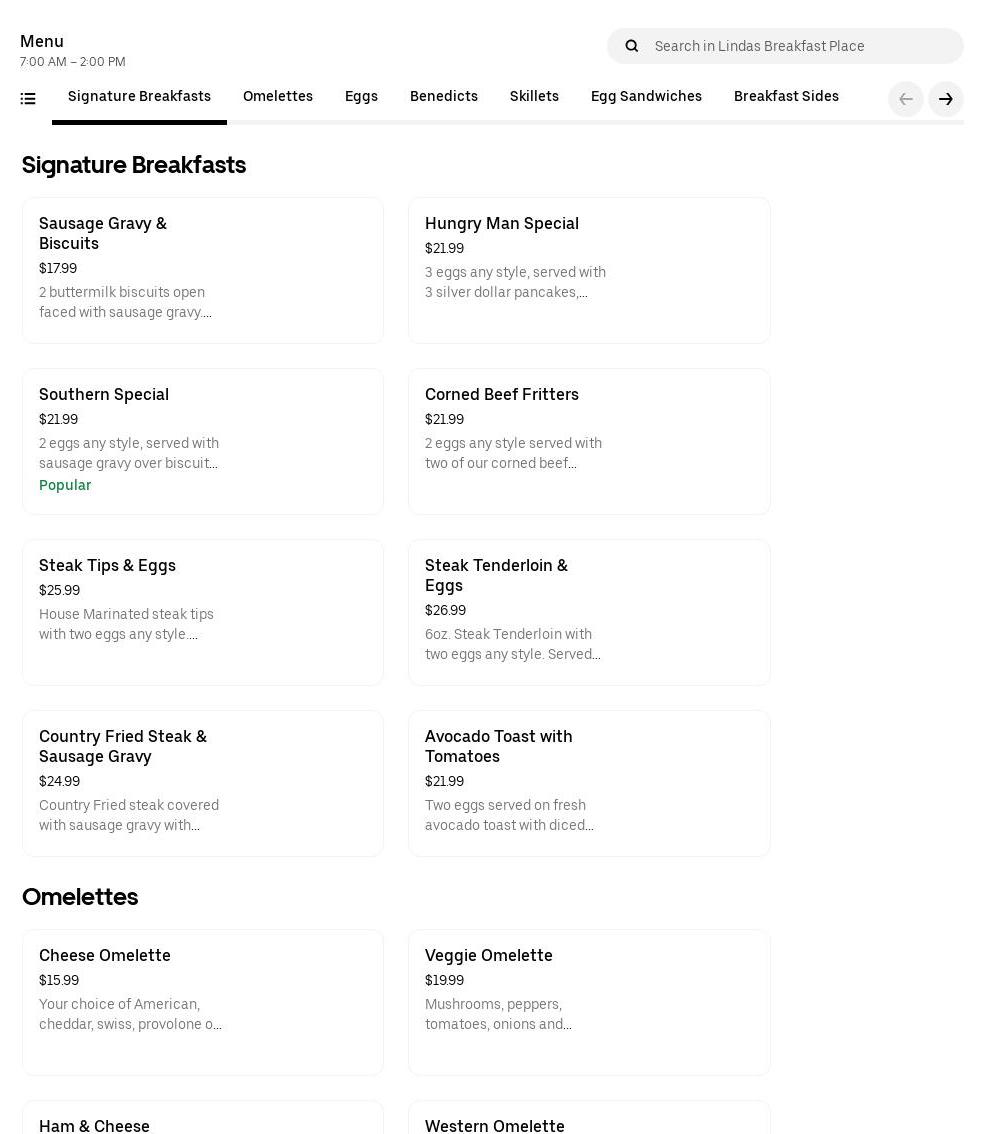Viewport: 984px width, 1134px height.
Task: Select the Signature Breakfasts tab
Action: [x=139, y=97]
